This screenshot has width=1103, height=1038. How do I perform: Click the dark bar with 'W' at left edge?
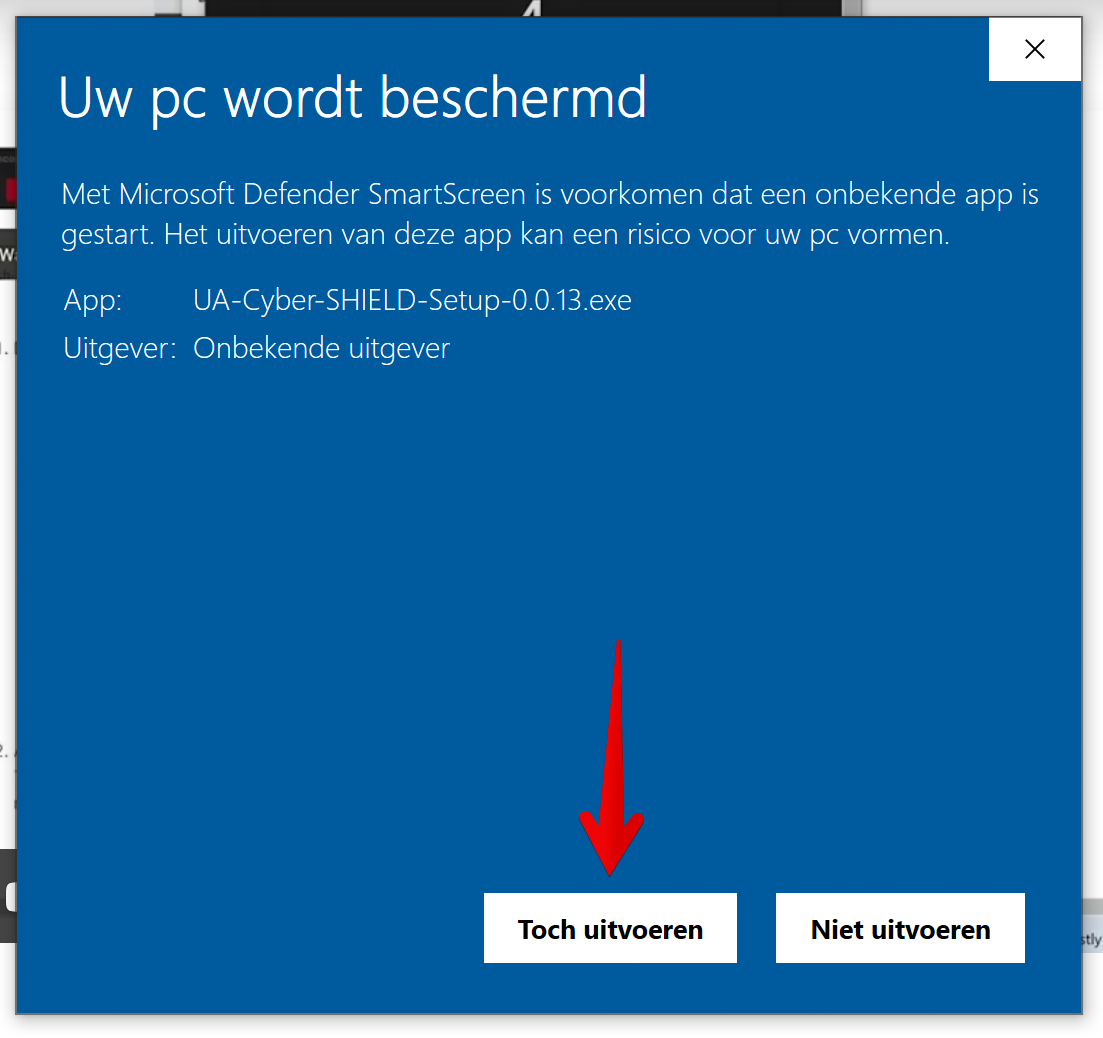point(8,254)
